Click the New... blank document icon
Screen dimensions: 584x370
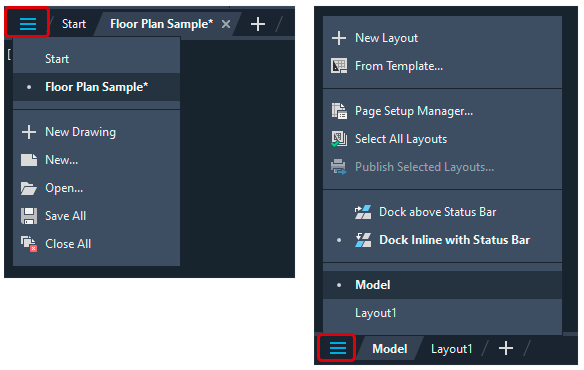click(x=29, y=160)
